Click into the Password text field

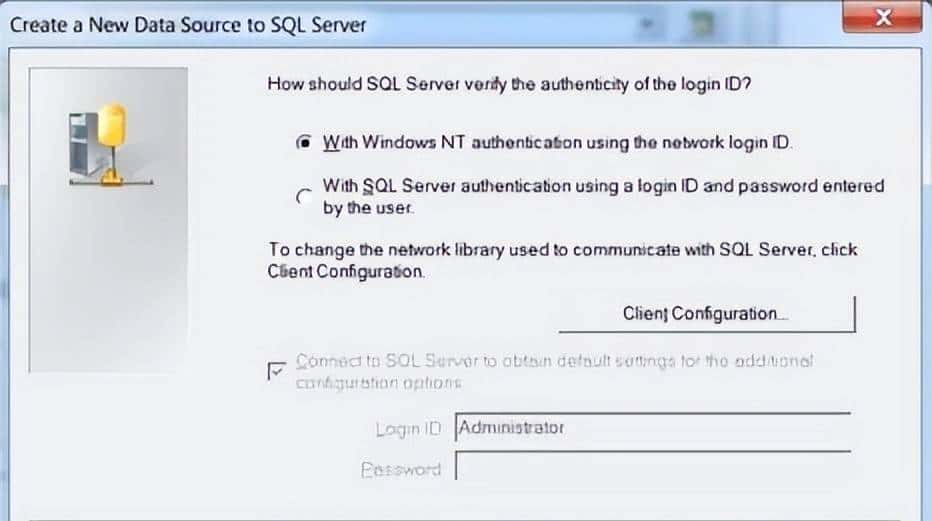click(652, 467)
